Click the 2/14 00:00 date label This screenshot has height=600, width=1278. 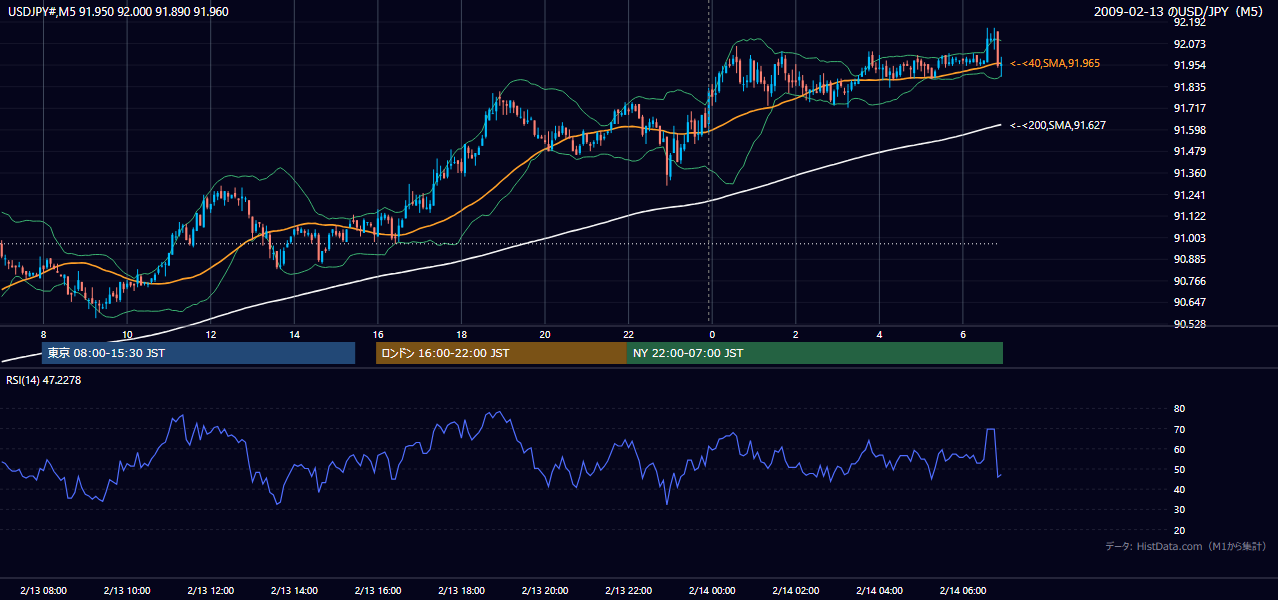tap(711, 591)
